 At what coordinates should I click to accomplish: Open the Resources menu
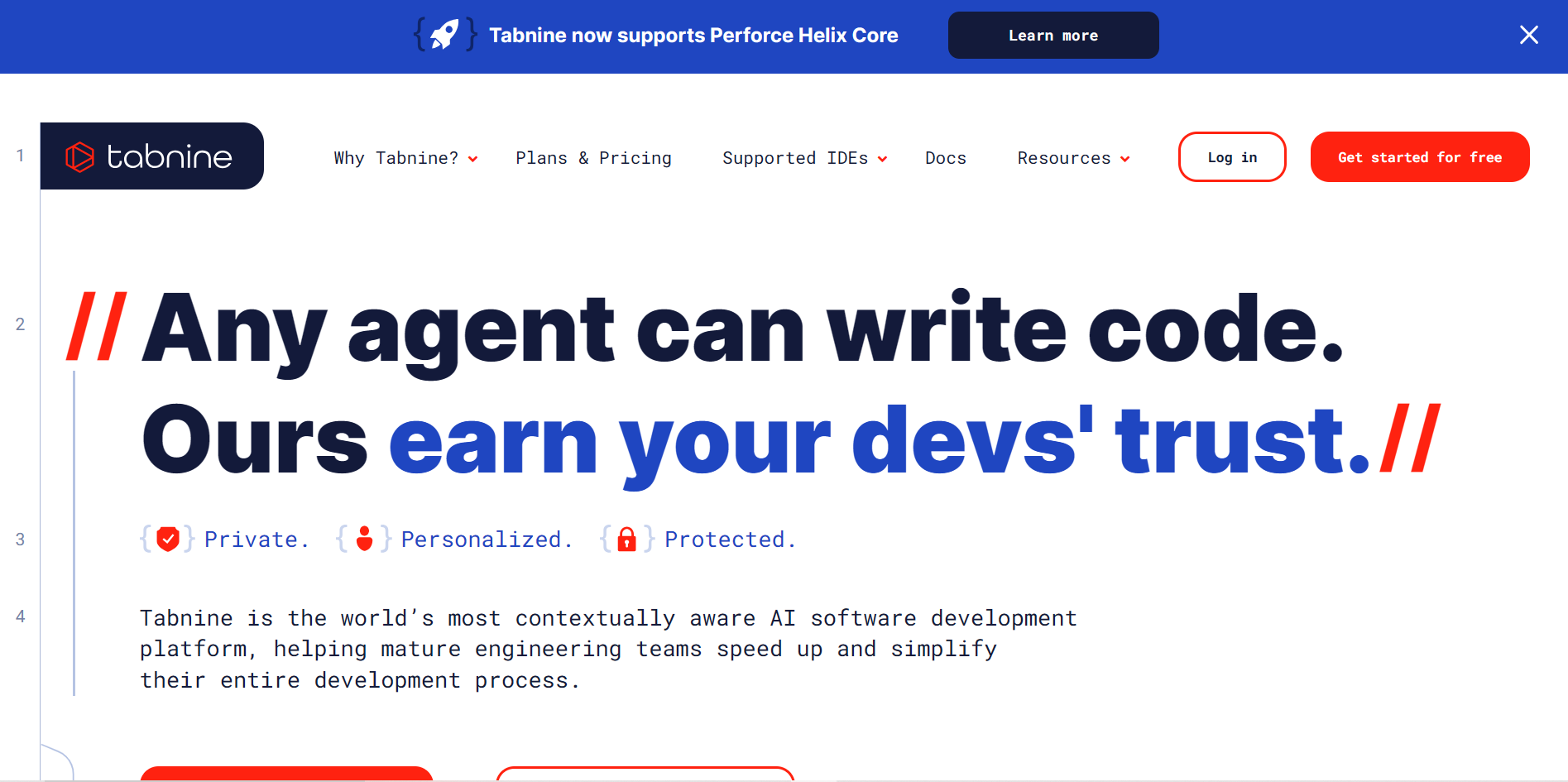point(1064,158)
